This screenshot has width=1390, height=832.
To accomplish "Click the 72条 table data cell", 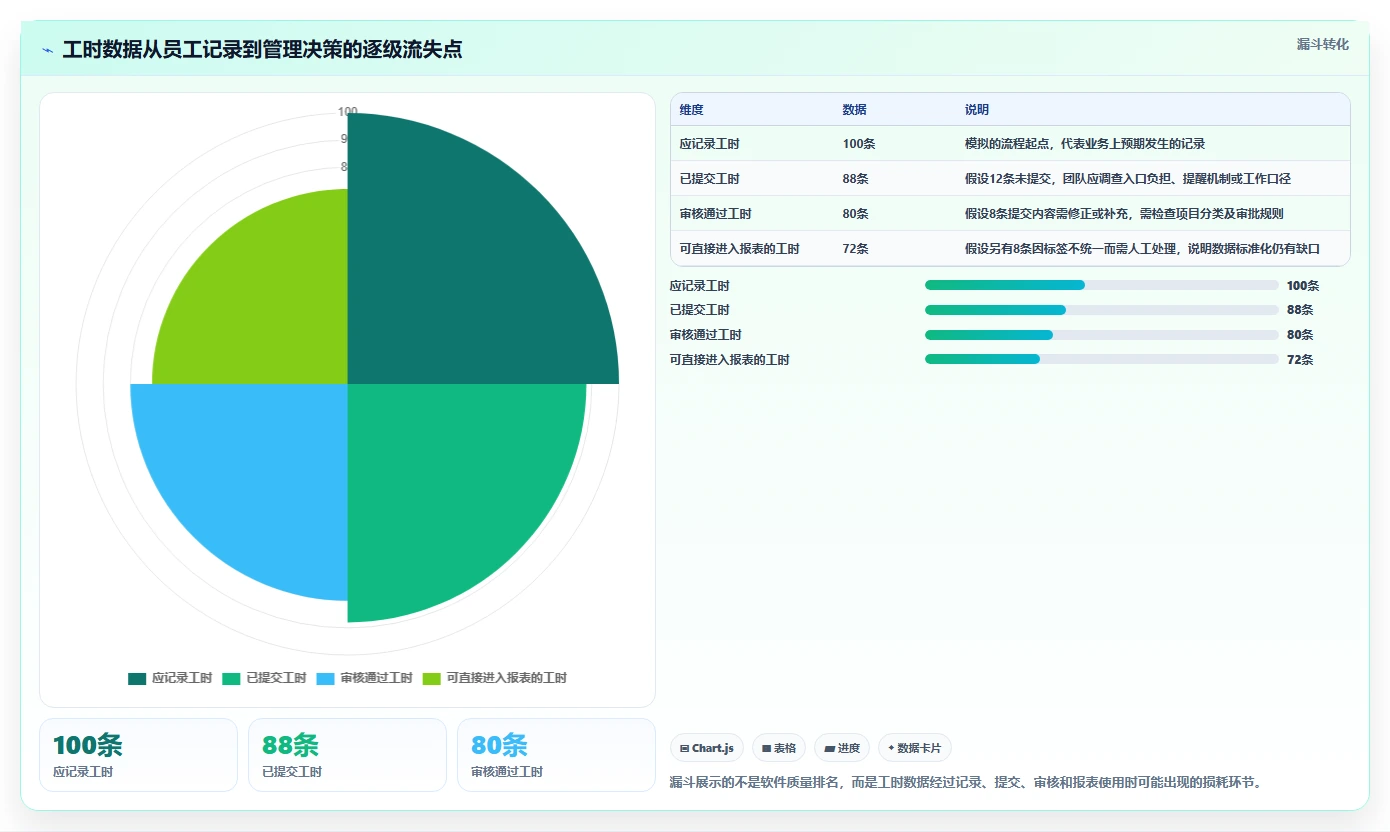I will click(x=856, y=249).
